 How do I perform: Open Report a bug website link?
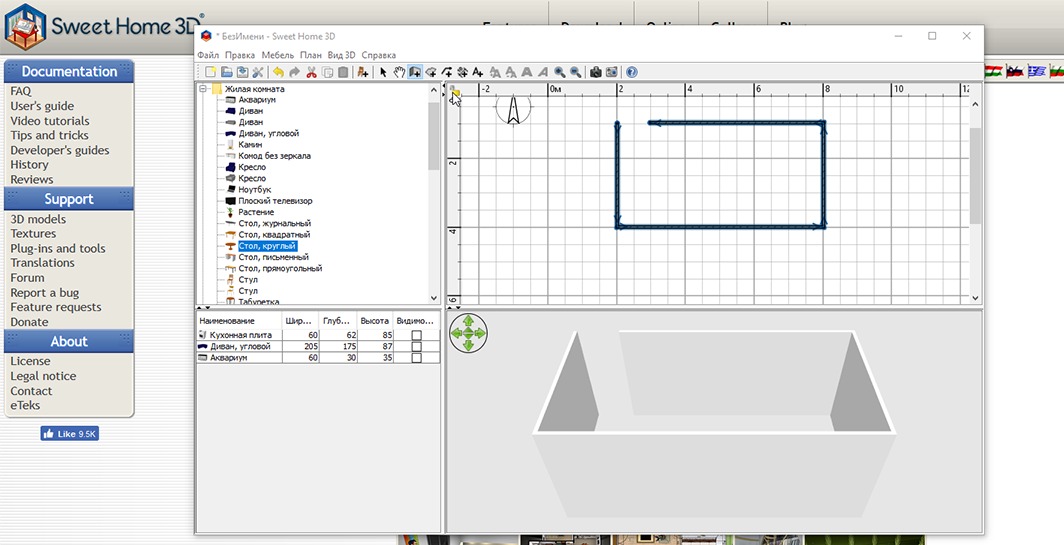[45, 293]
